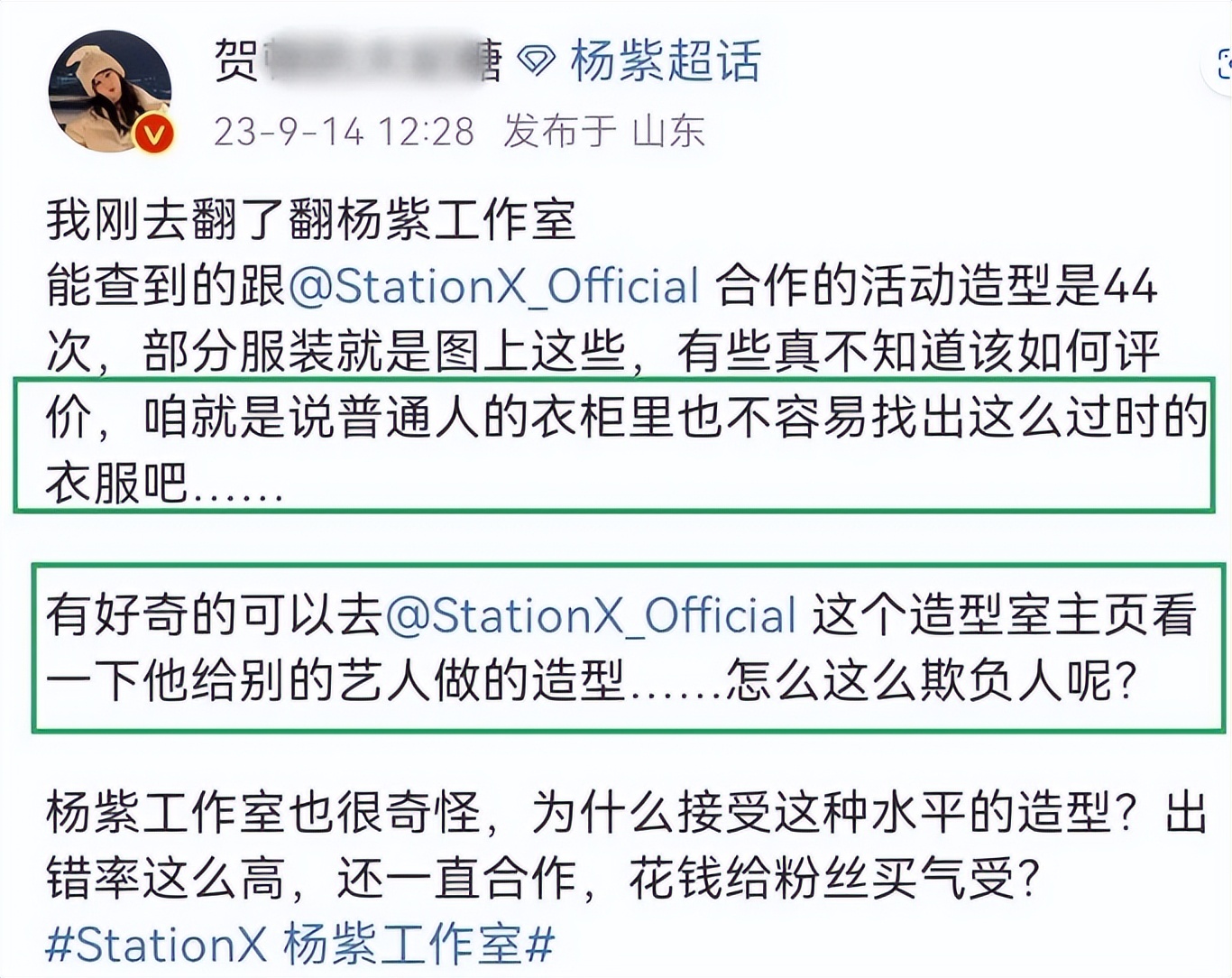Click the partially visible image-search icon
This screenshot has width=1232, height=978.
click(1222, 65)
